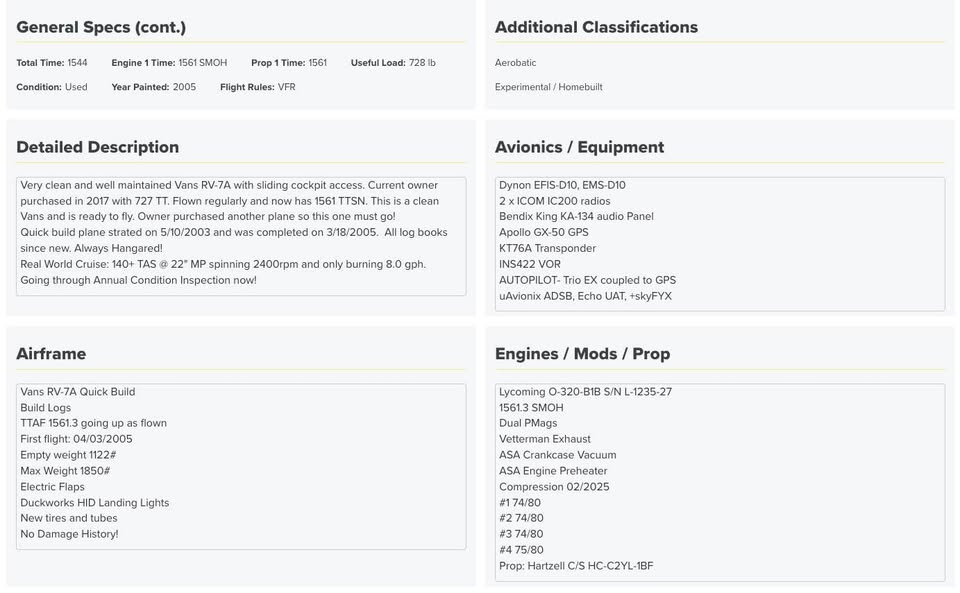The image size is (960, 593).
Task: Click 'Bendix King KA-134 audio Panel' line
Action: point(576,217)
